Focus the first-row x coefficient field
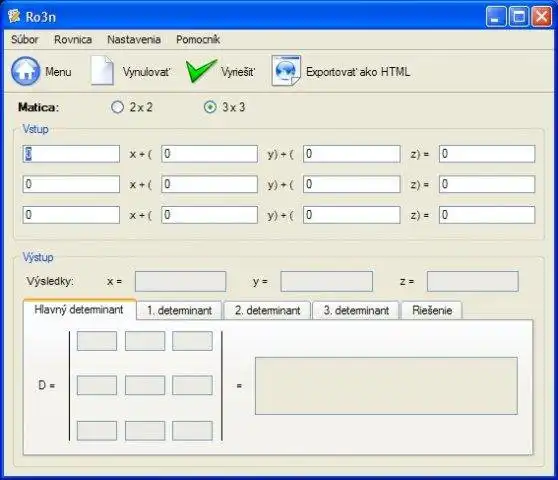Image resolution: width=558 pixels, height=480 pixels. pyautogui.click(x=71, y=154)
